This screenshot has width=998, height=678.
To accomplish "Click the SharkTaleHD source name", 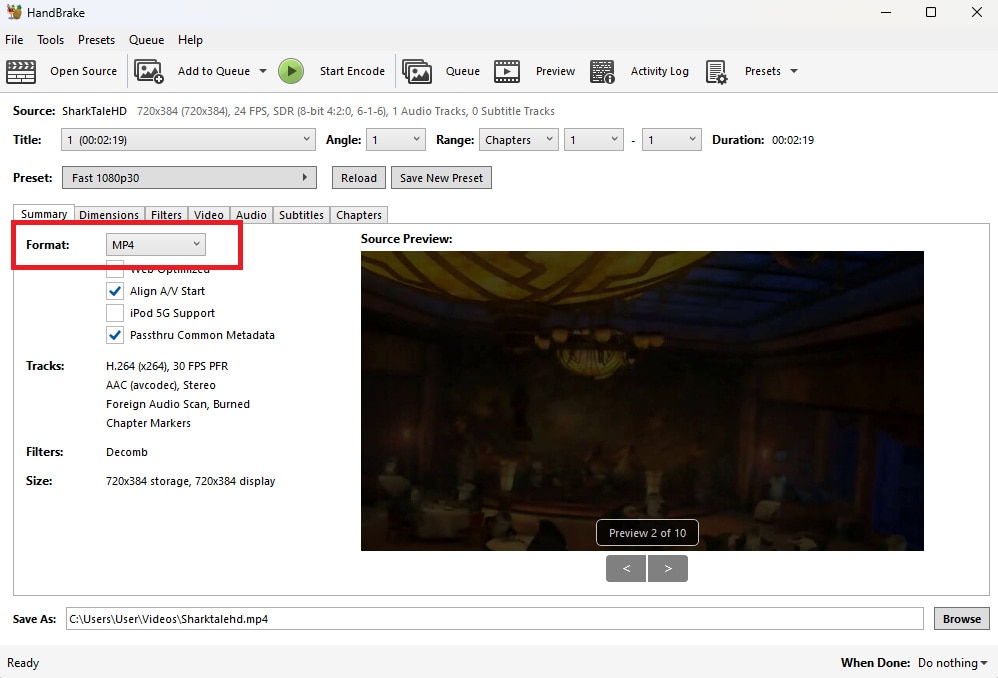I will click(94, 111).
